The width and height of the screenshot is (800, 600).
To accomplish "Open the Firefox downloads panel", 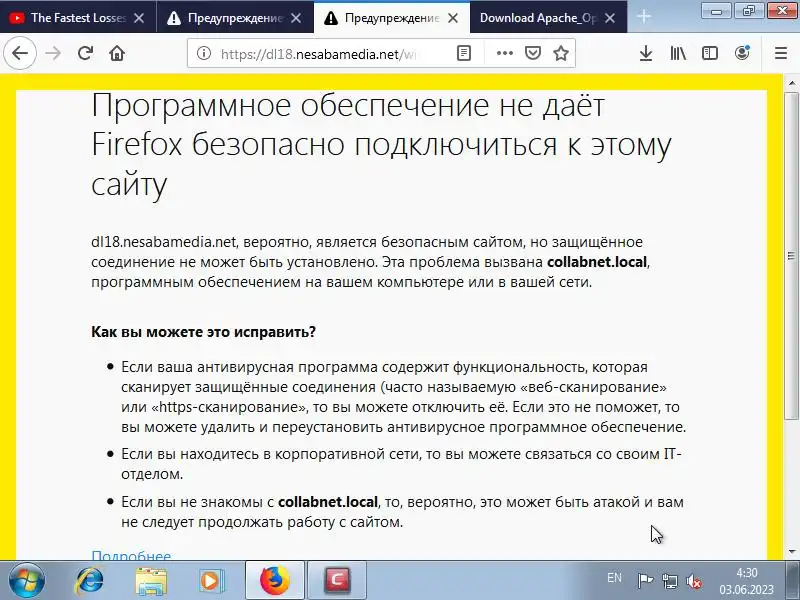I will pyautogui.click(x=646, y=53).
